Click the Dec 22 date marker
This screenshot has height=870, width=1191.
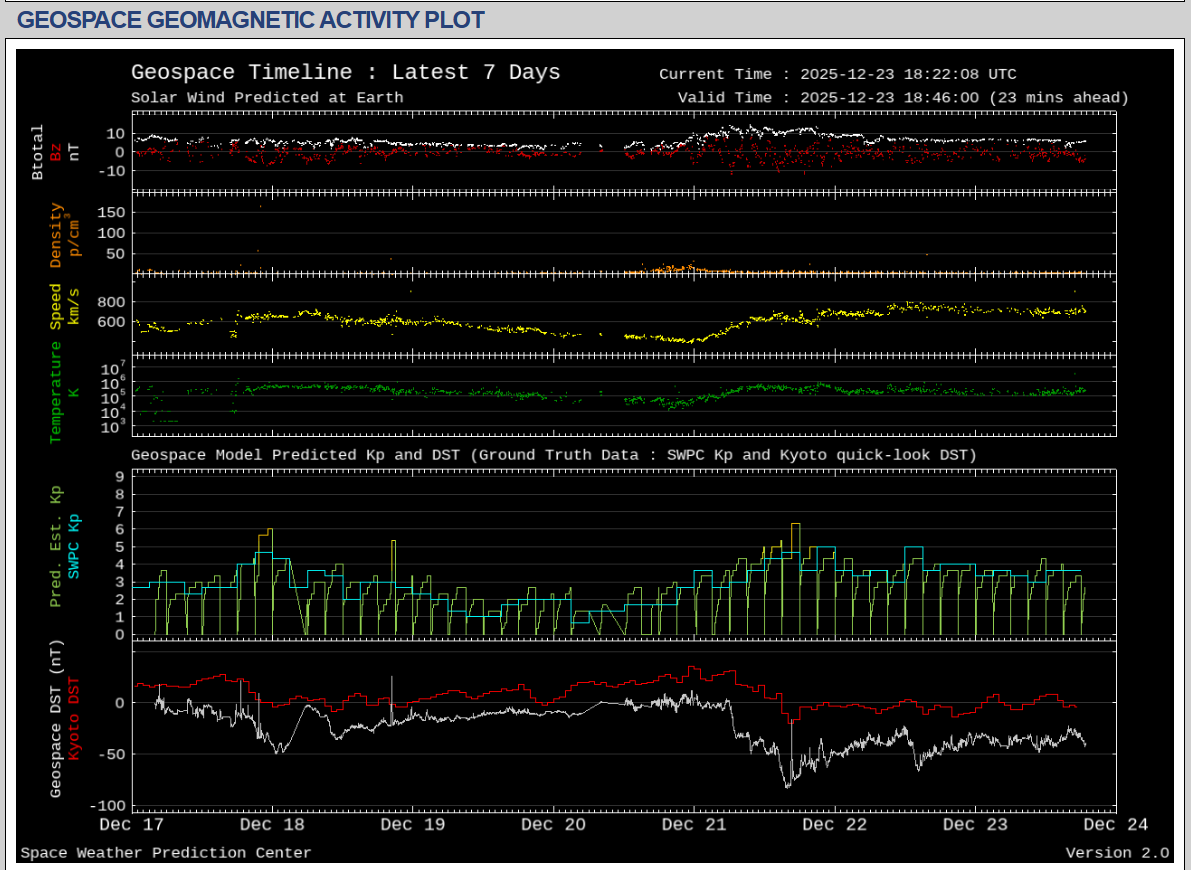tap(834, 825)
